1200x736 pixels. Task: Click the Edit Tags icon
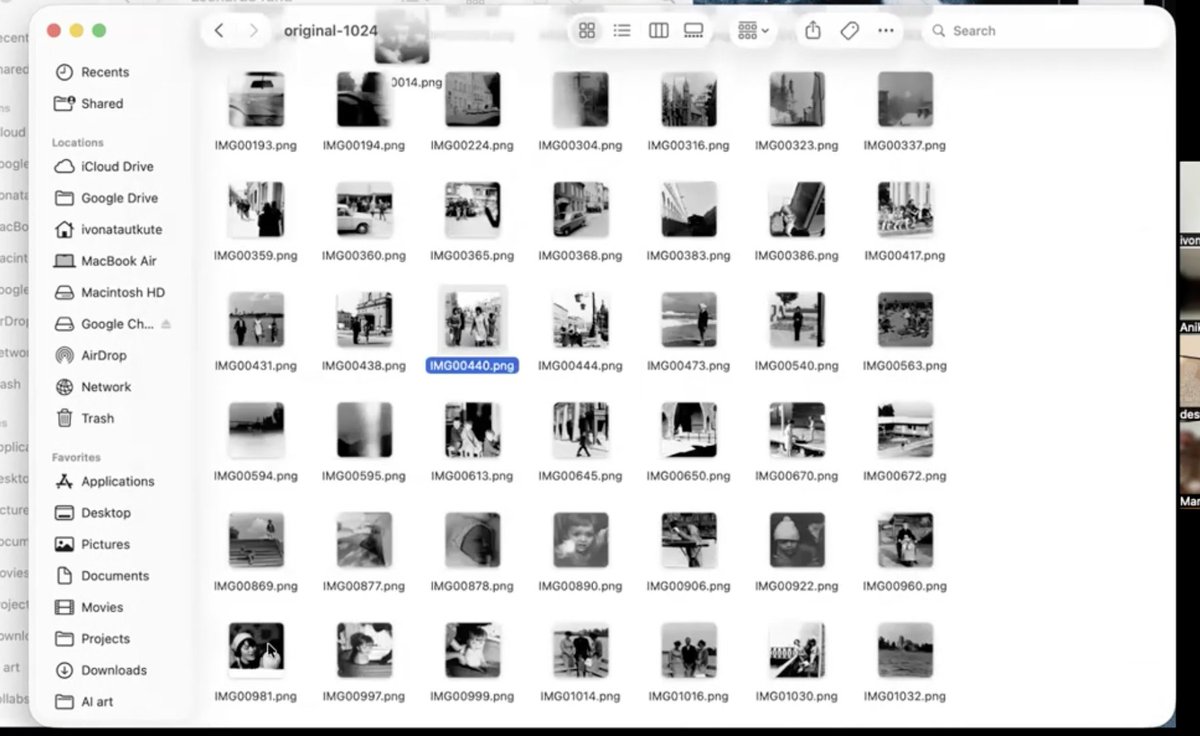(849, 31)
